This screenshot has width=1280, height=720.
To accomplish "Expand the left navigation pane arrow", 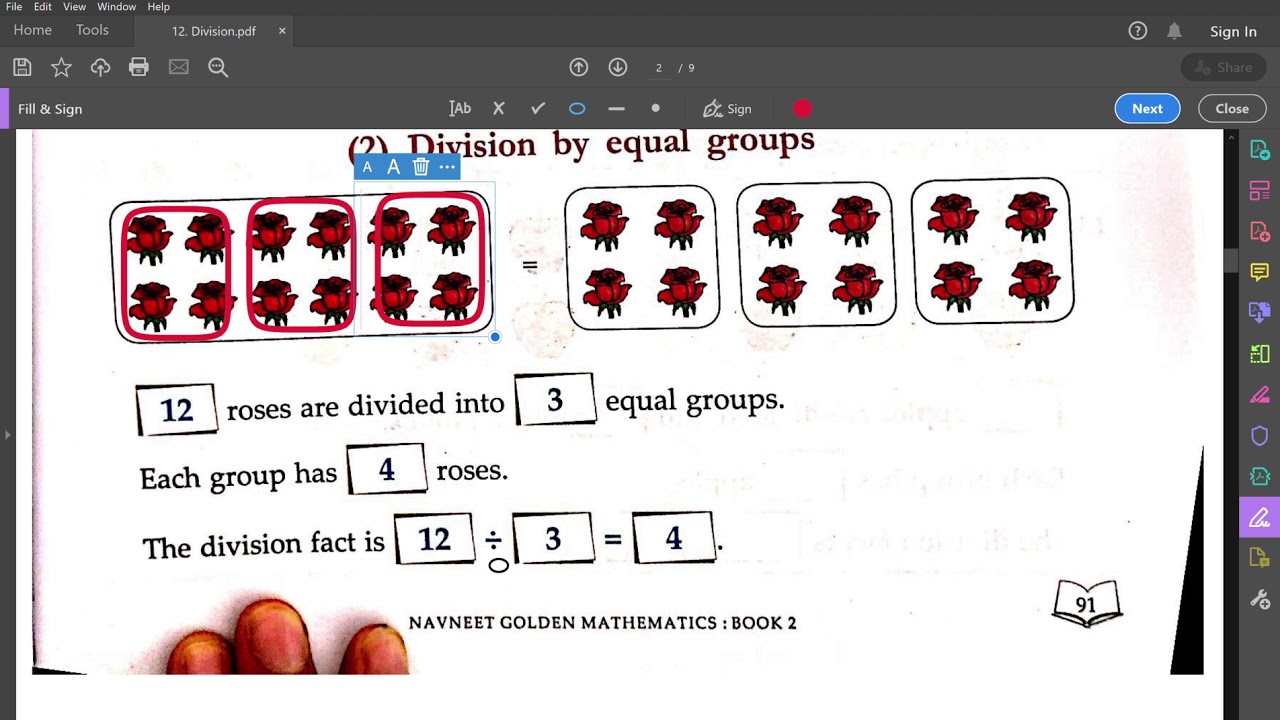I will coord(7,435).
